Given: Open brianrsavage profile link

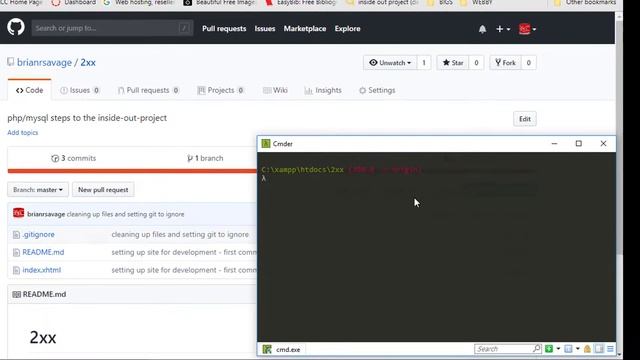Looking at the screenshot, I should point(44,62).
